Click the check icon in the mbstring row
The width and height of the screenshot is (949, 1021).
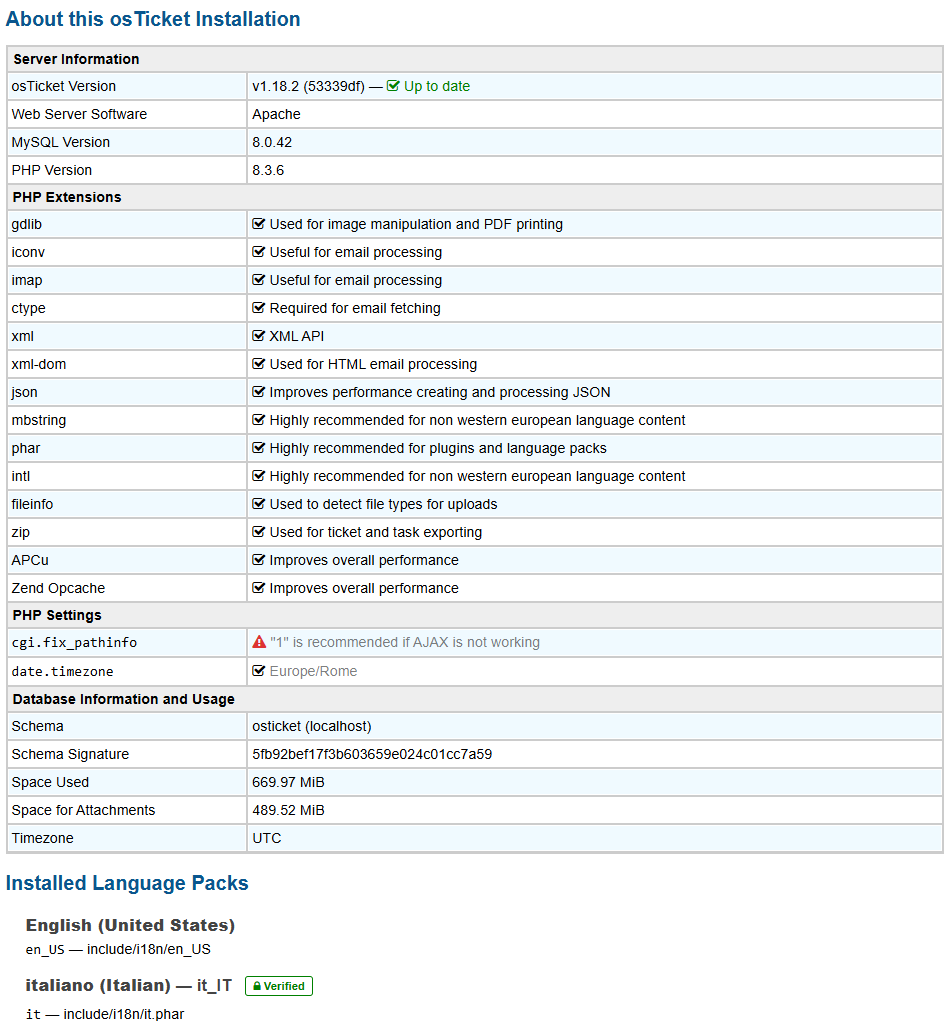[x=259, y=420]
